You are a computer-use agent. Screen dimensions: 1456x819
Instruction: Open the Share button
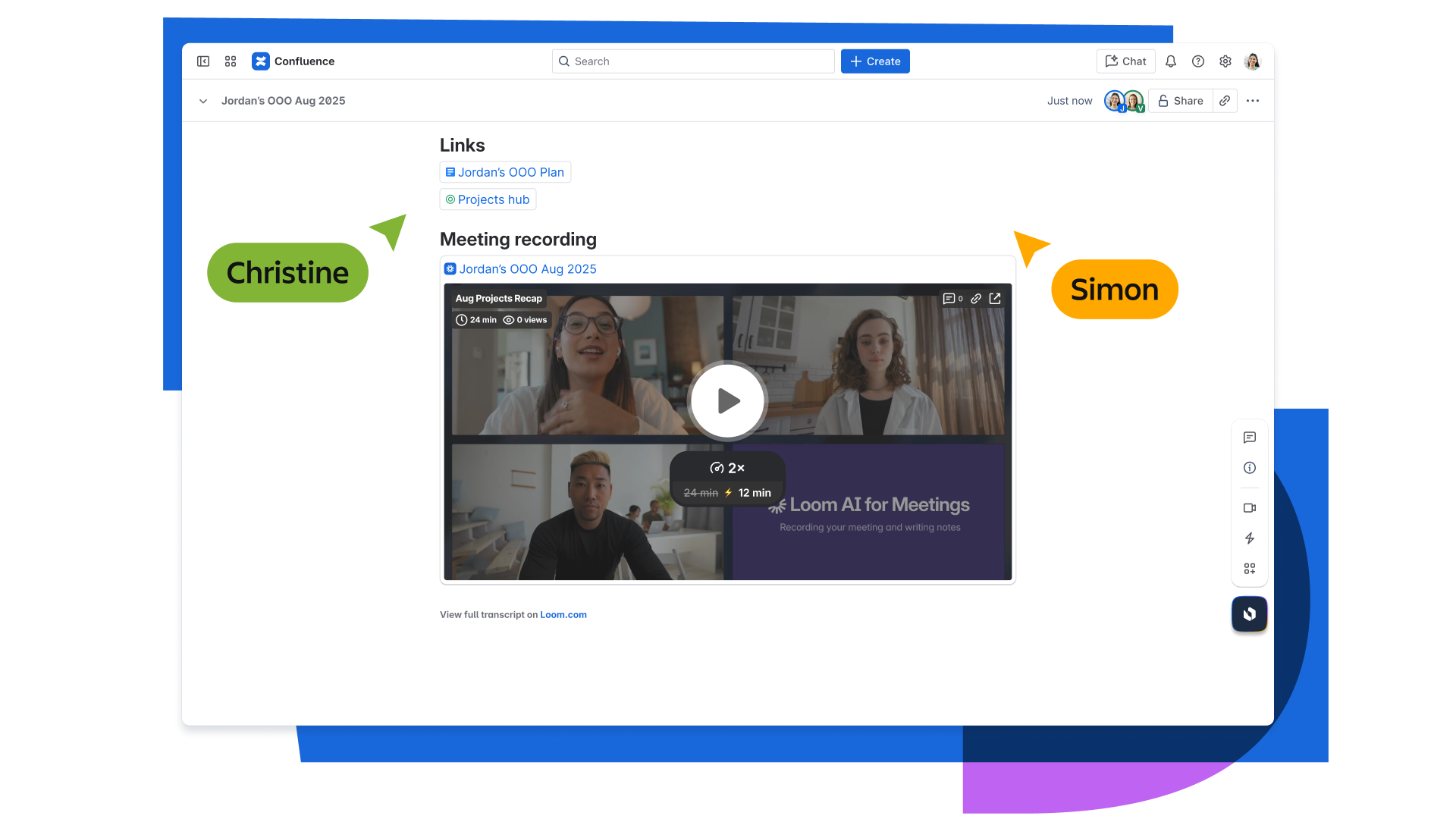1181,101
